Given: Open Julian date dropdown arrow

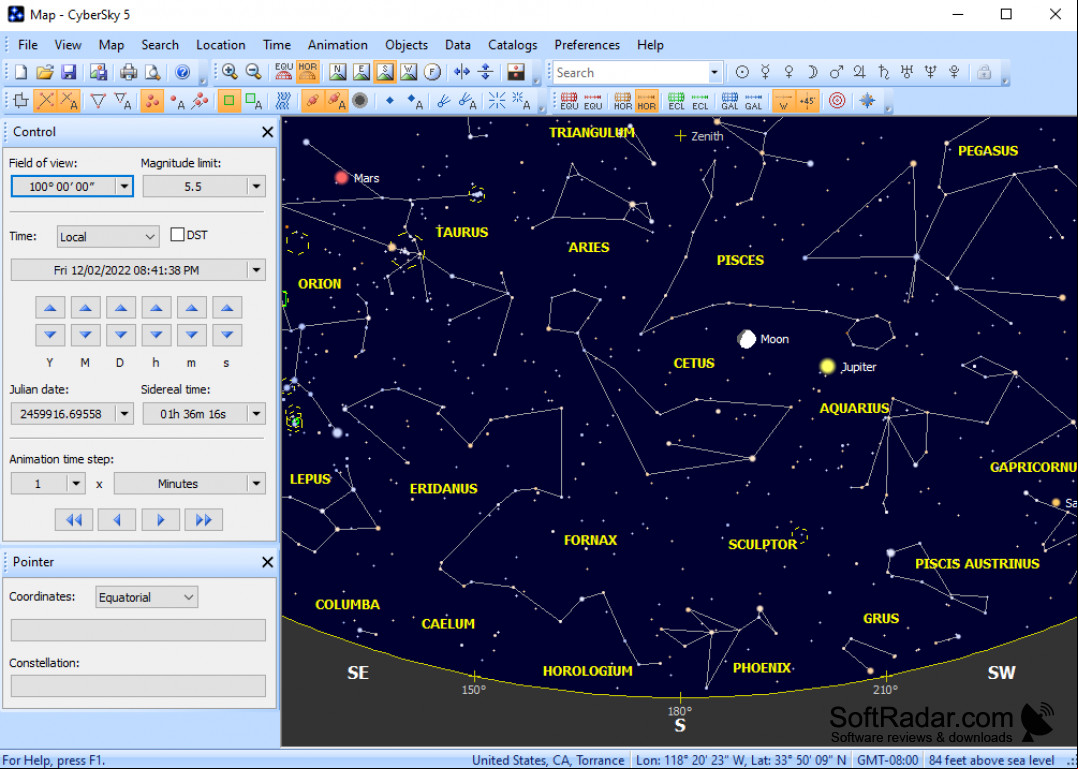Looking at the screenshot, I should point(124,414).
